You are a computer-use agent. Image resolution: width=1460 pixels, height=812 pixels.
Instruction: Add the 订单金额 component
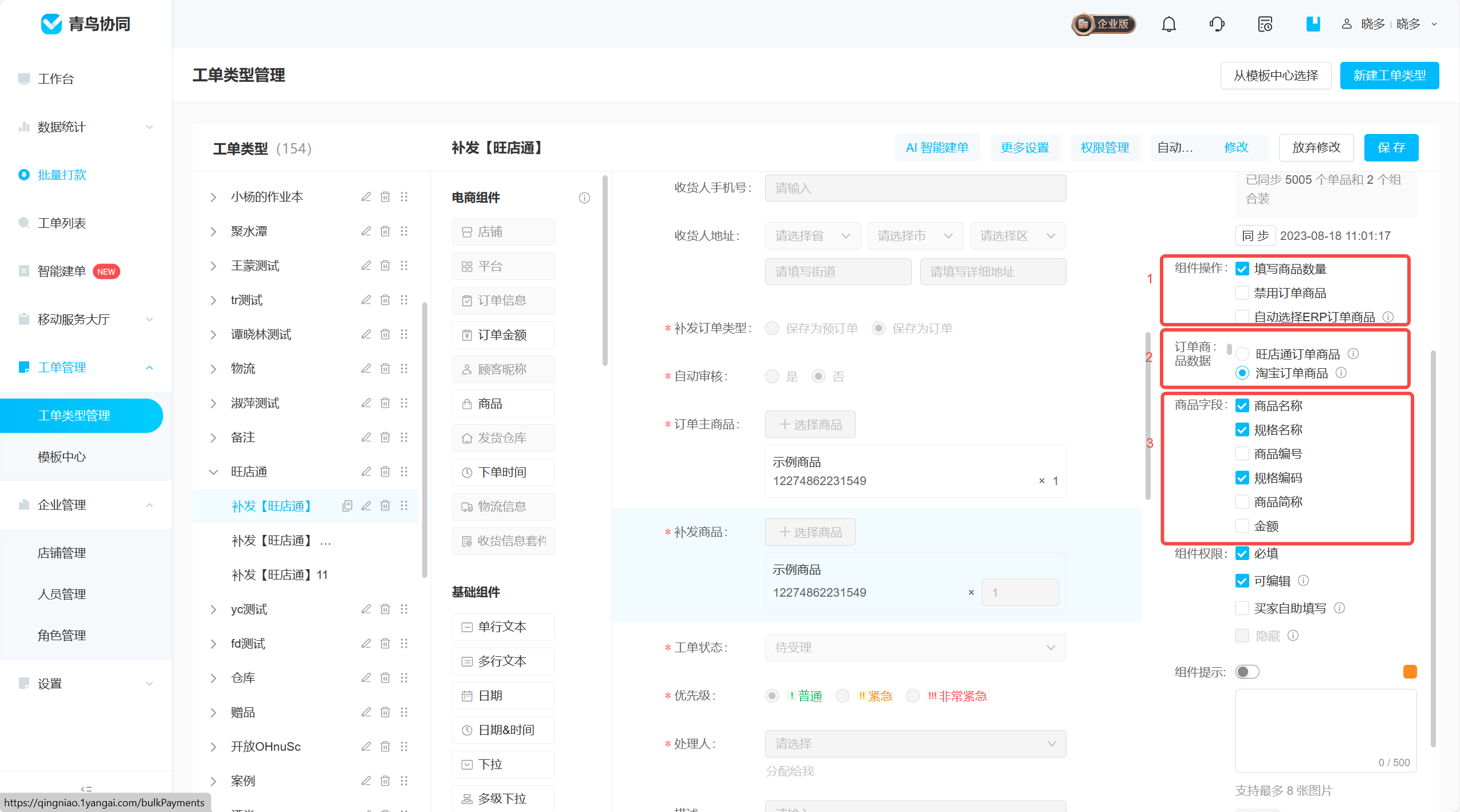pos(503,335)
